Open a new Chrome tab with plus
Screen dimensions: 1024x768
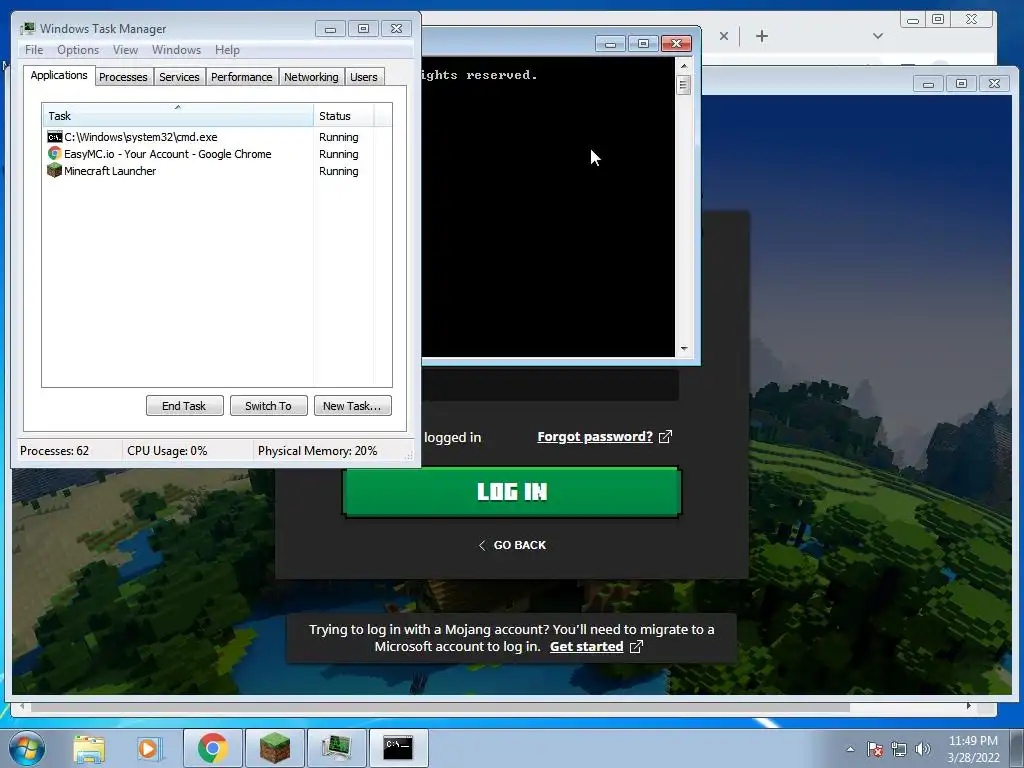[x=761, y=36]
